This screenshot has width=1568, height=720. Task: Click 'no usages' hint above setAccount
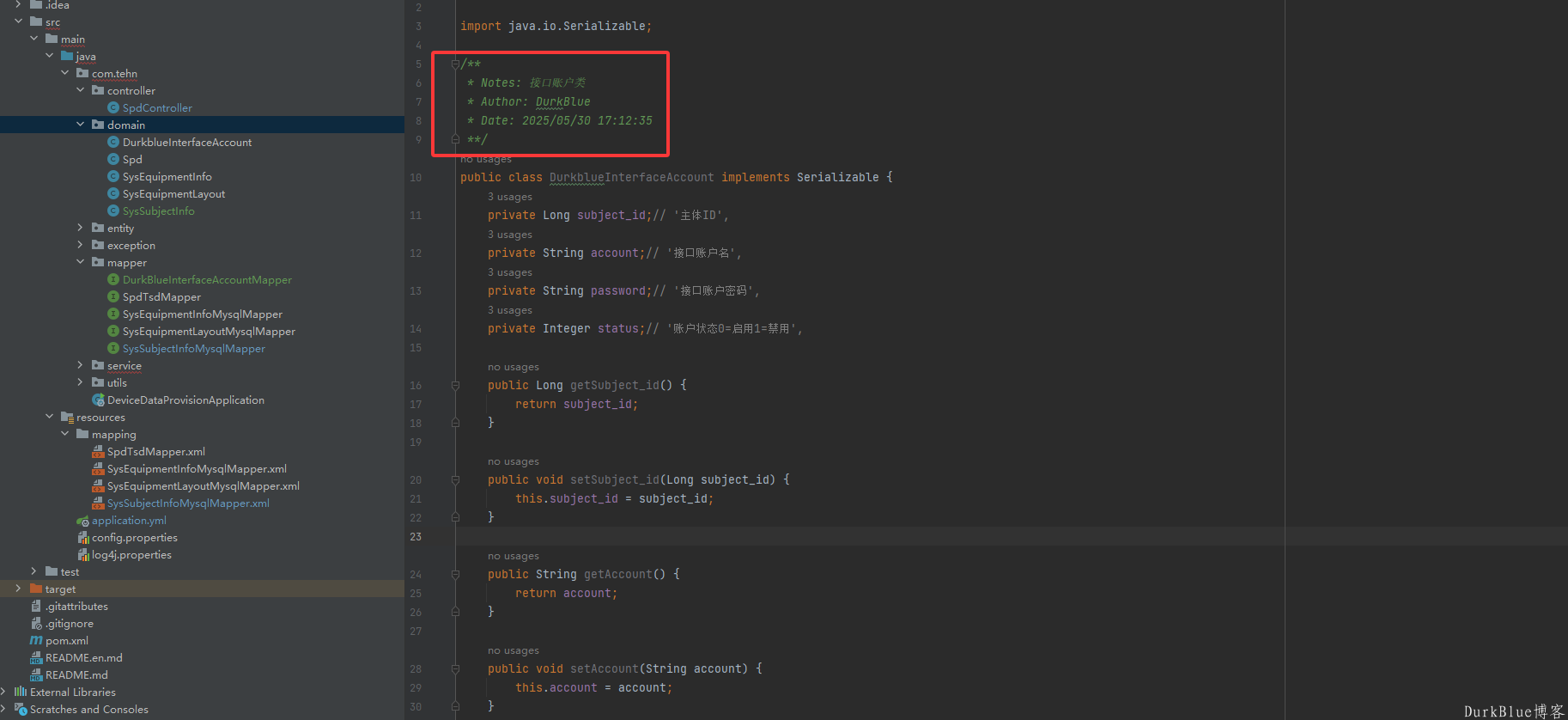[514, 650]
